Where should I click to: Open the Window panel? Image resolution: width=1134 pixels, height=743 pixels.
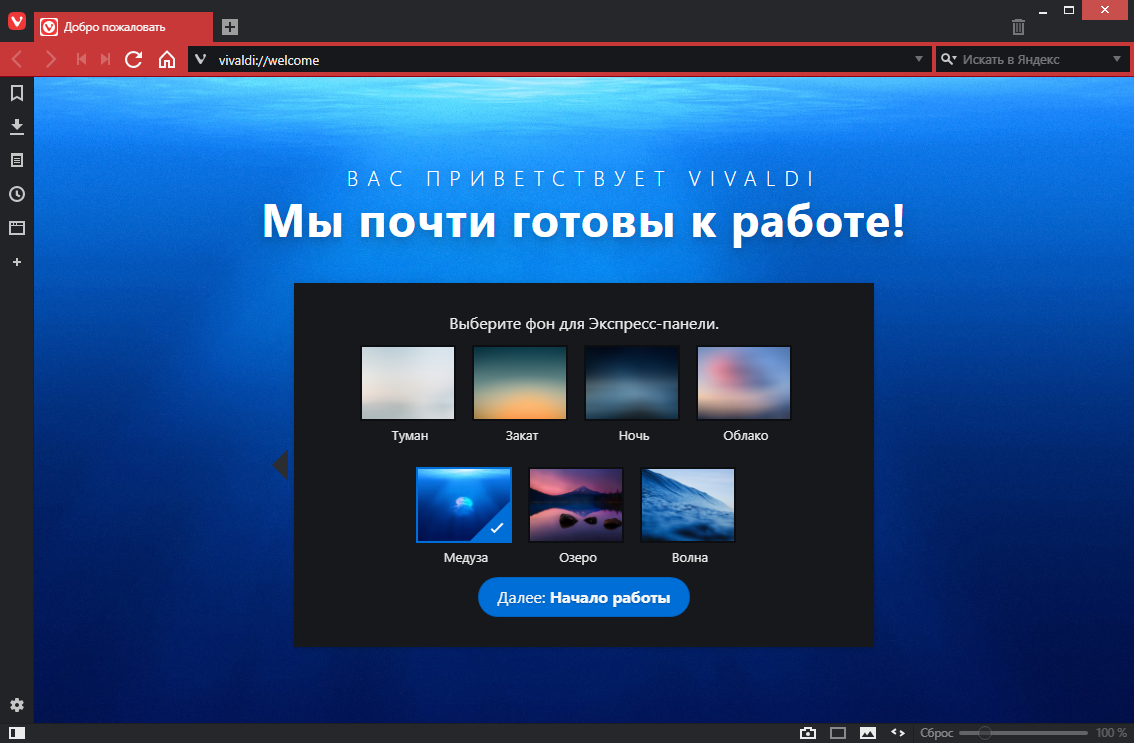[x=17, y=228]
